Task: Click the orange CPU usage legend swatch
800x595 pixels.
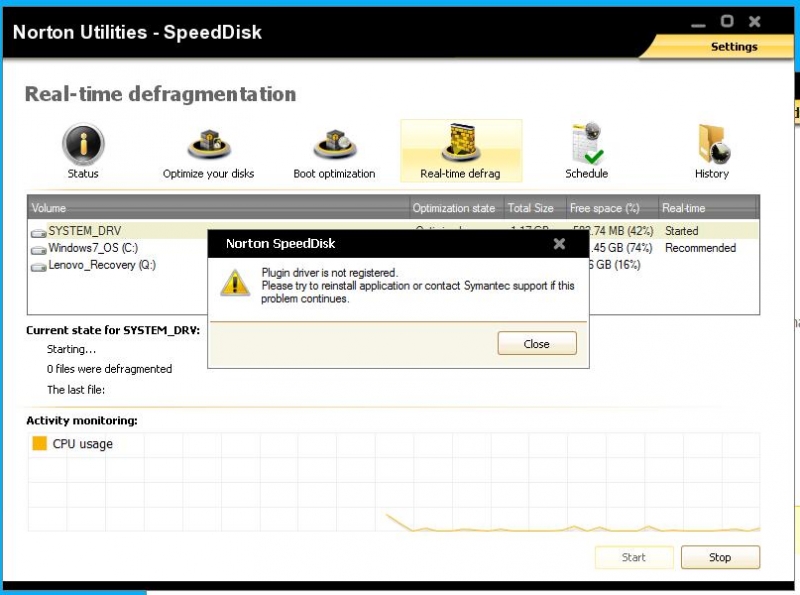Action: click(40, 443)
